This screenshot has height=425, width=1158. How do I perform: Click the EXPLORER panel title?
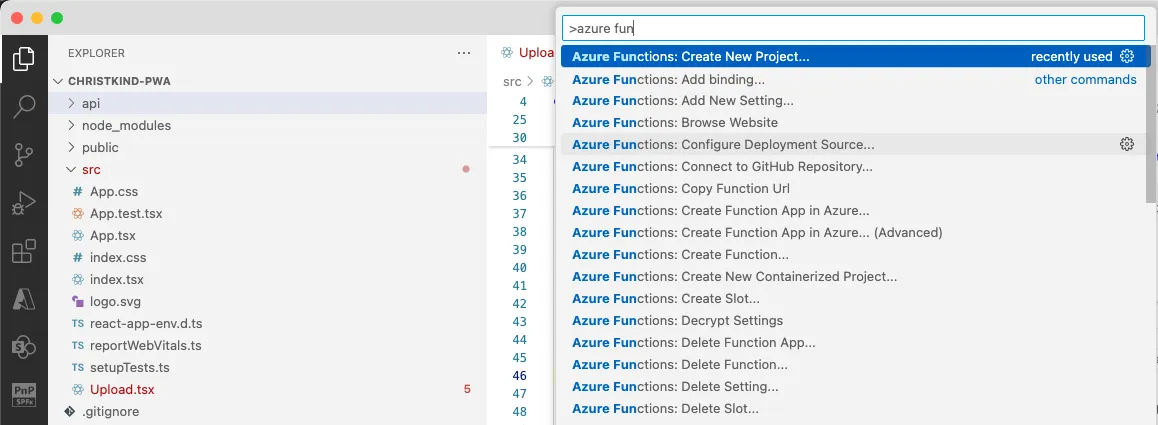click(x=96, y=53)
